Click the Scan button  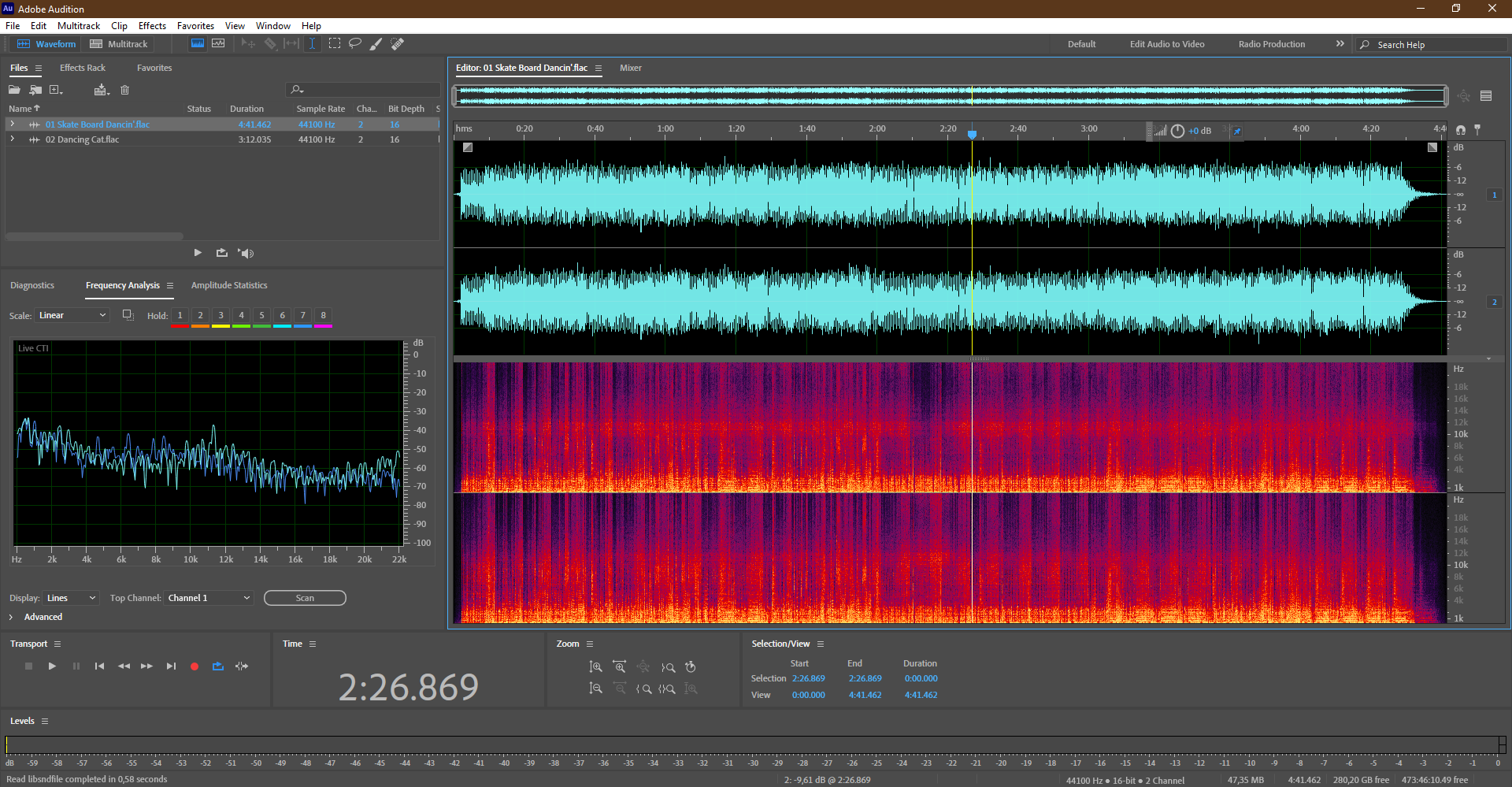(x=305, y=598)
